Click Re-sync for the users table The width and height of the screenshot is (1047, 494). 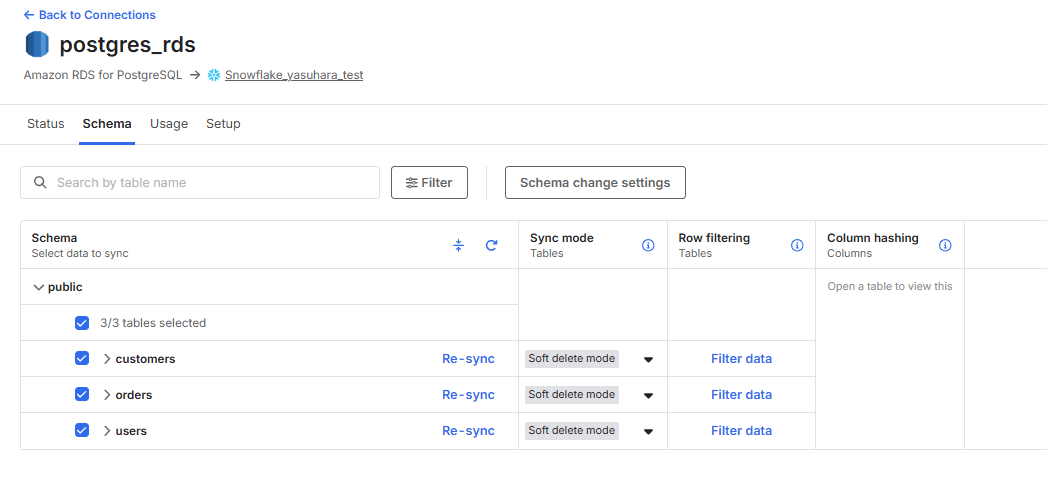[x=468, y=431]
